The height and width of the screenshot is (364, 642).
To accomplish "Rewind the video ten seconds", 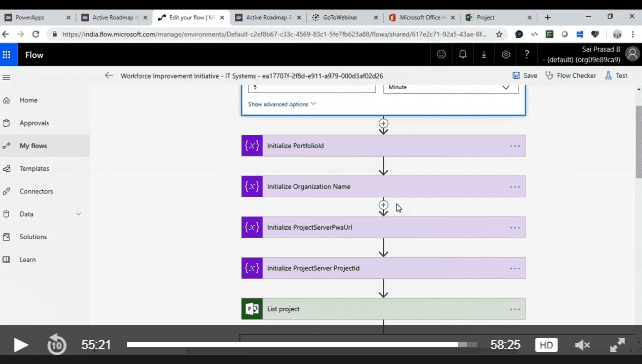I will [x=57, y=344].
